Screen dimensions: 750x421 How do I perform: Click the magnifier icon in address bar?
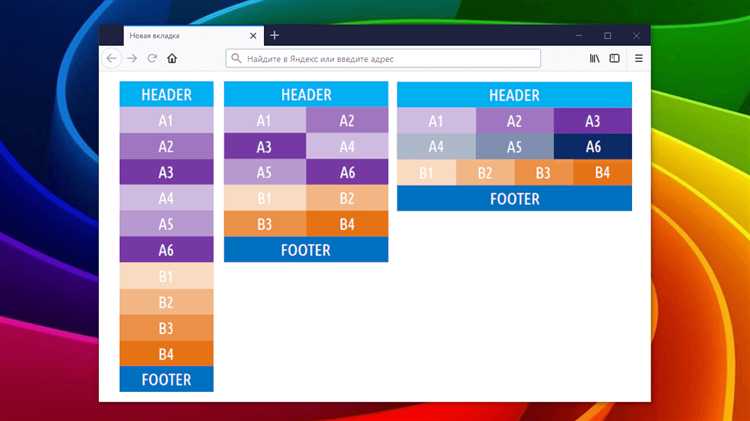pyautogui.click(x=237, y=59)
